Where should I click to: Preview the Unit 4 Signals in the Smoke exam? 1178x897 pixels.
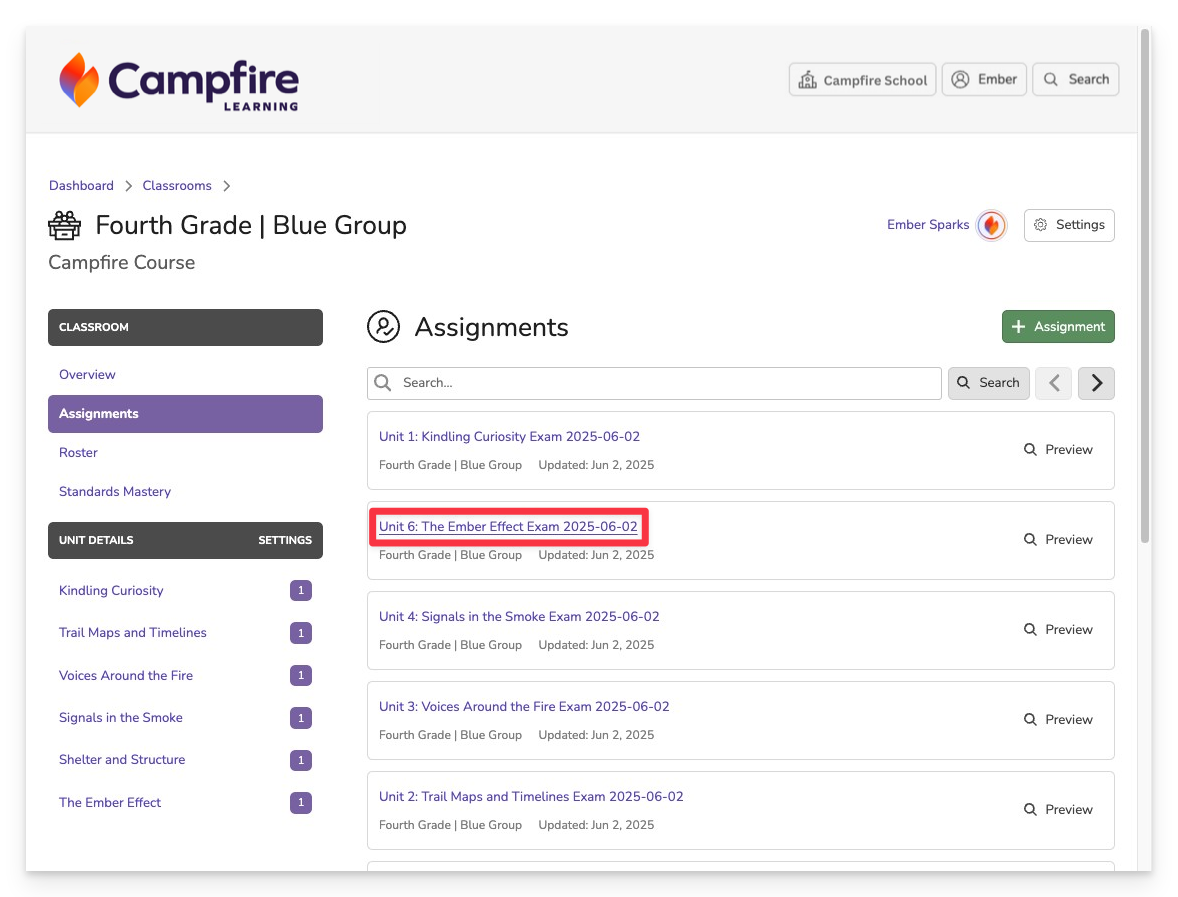point(1059,630)
